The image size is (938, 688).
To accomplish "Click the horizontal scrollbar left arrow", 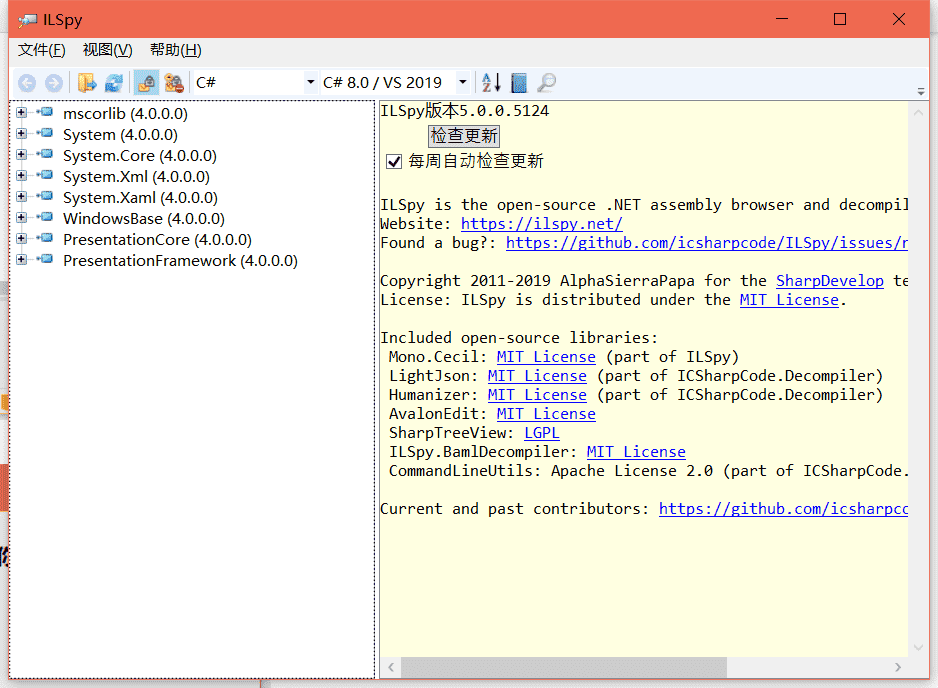I will click(391, 667).
